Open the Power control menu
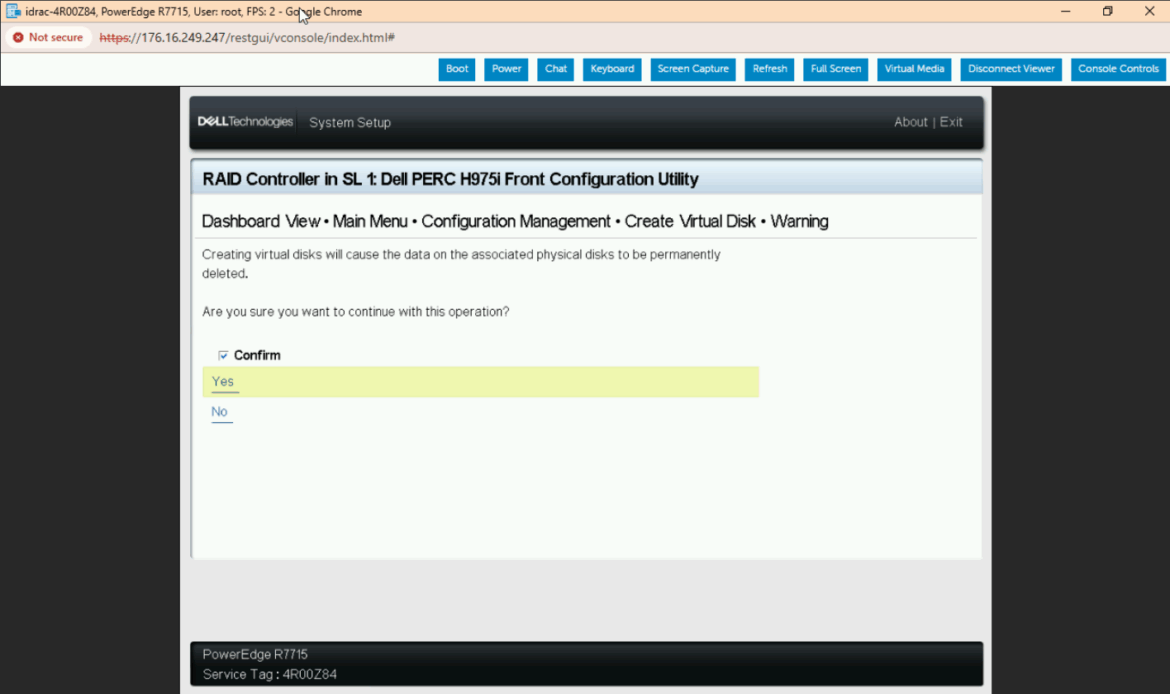 pyautogui.click(x=506, y=69)
